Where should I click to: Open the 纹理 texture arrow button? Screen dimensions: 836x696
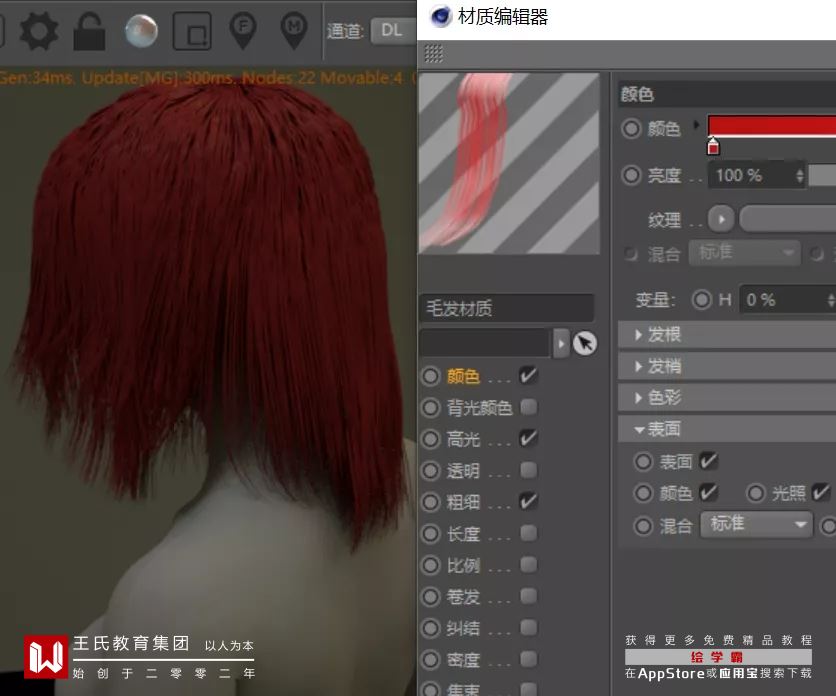(721, 219)
